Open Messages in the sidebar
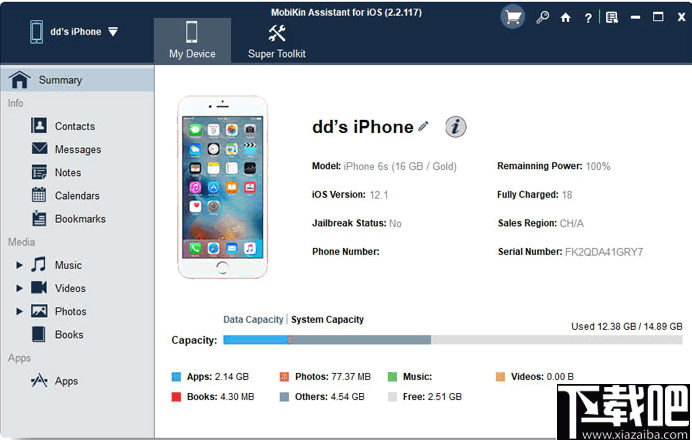This screenshot has width=692, height=440. point(78,150)
